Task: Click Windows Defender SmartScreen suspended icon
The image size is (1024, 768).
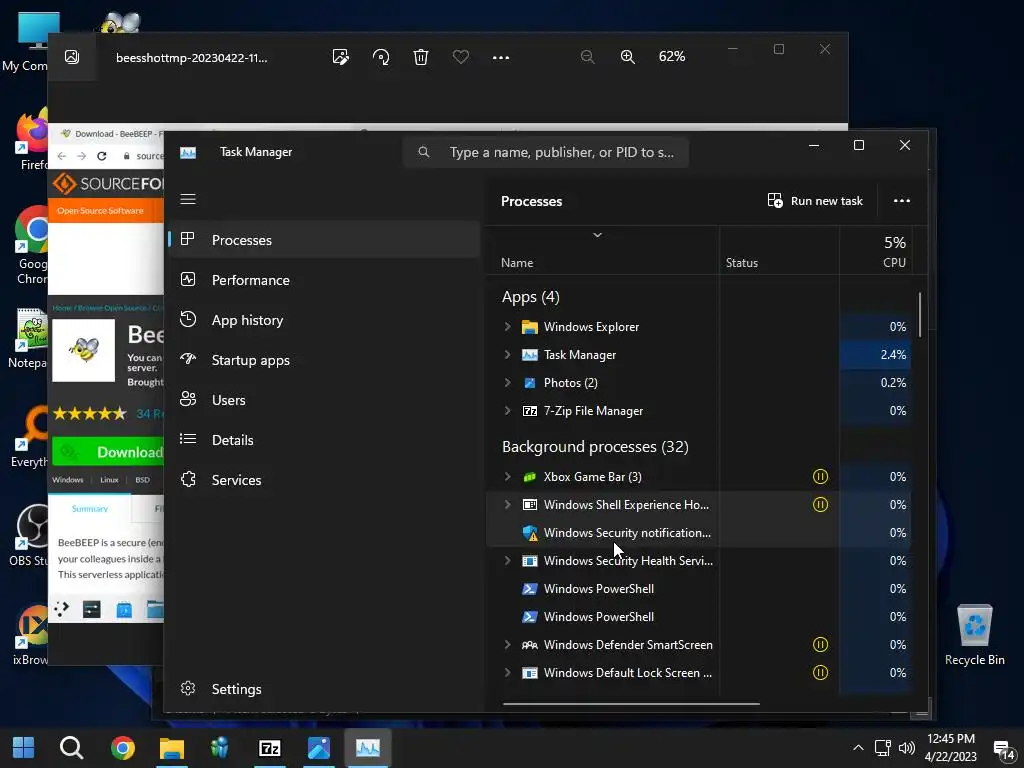Action: pyautogui.click(x=820, y=645)
